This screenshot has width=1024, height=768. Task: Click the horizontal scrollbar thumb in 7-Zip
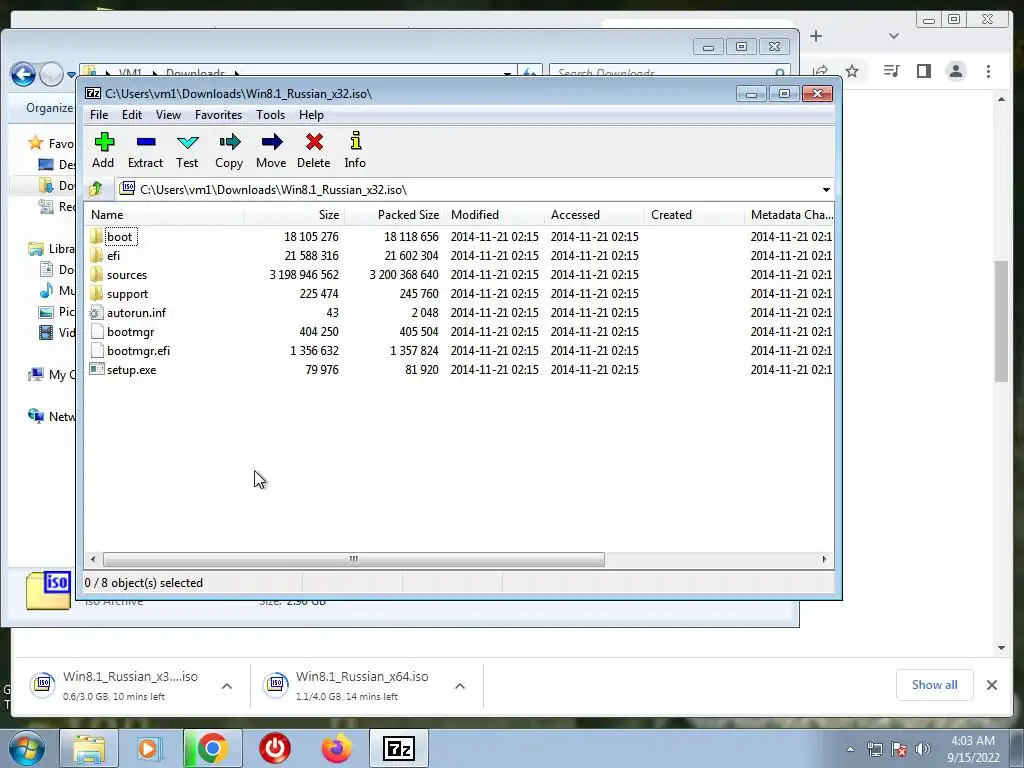coord(353,560)
